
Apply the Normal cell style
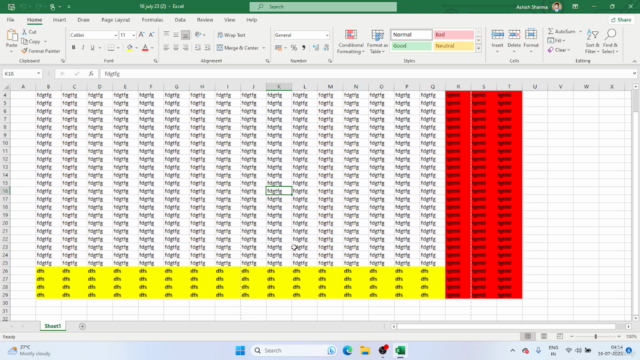point(411,35)
